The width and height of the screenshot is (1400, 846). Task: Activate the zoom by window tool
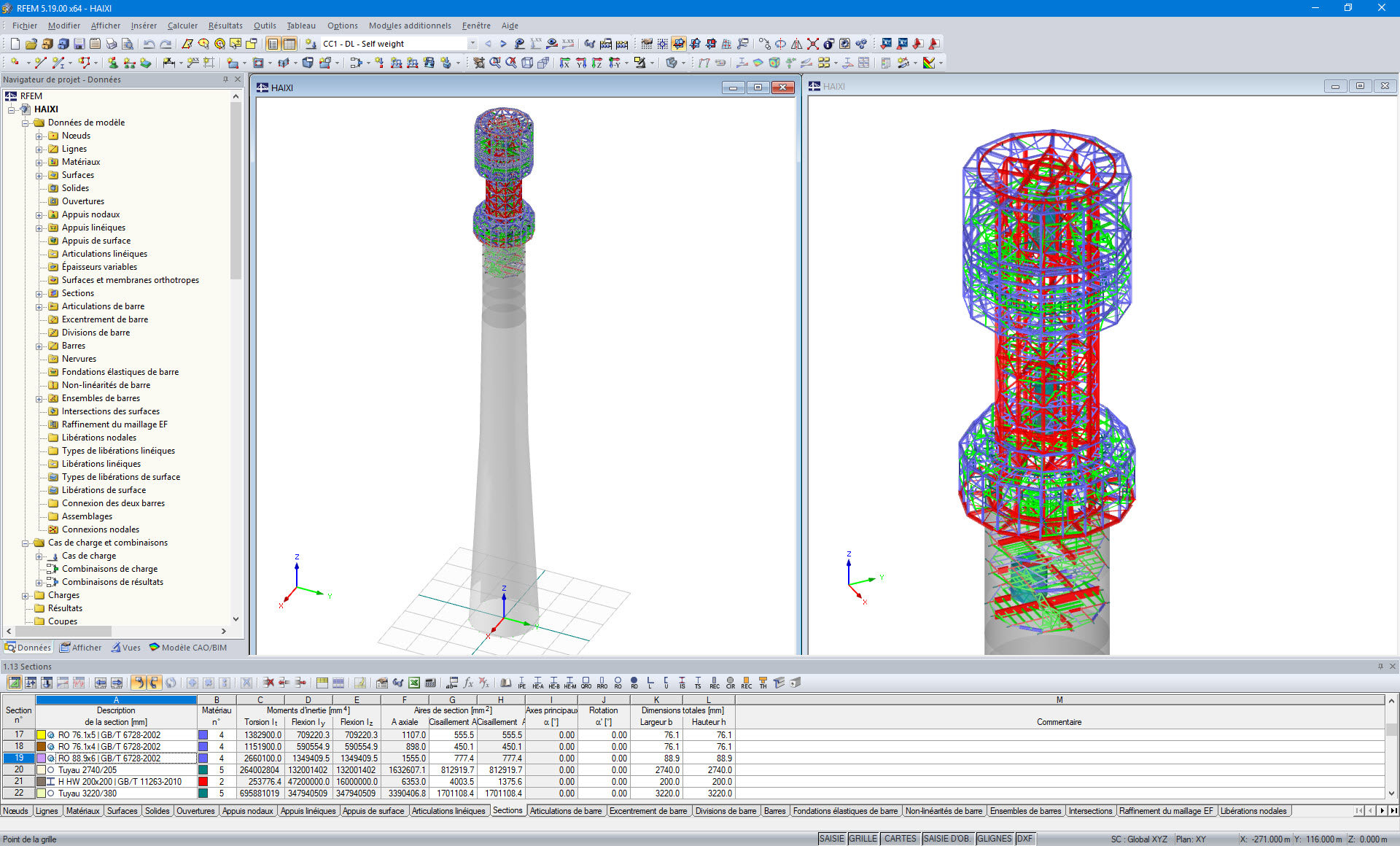click(x=495, y=63)
